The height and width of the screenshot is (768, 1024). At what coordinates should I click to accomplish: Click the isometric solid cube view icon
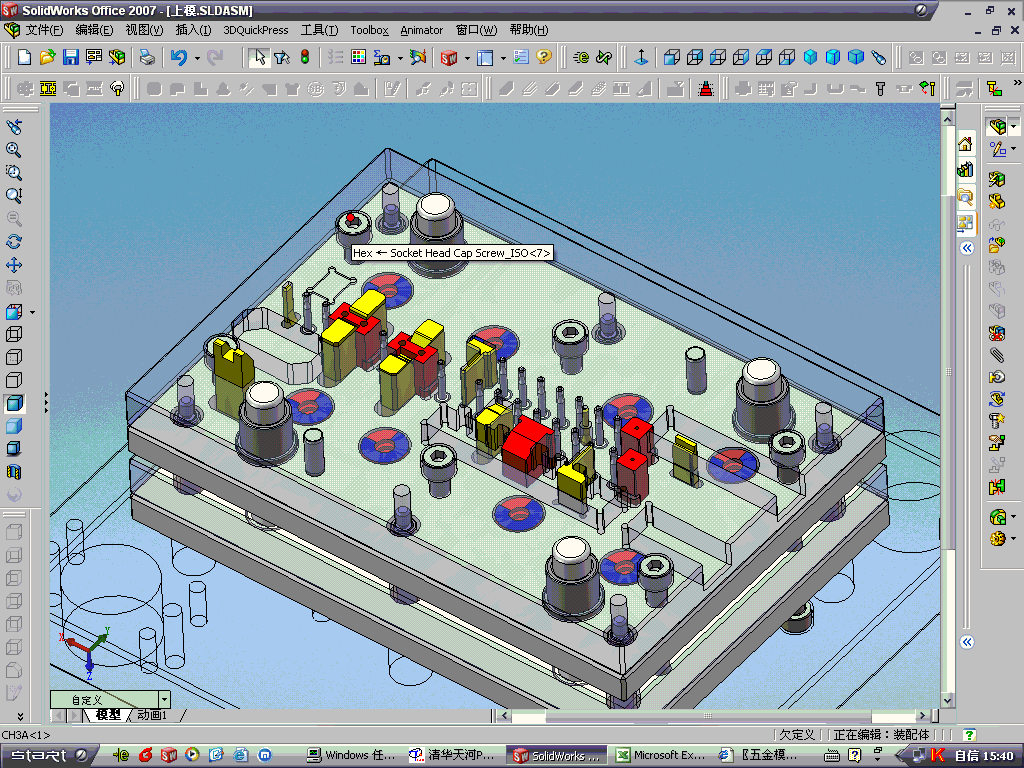[x=810, y=57]
